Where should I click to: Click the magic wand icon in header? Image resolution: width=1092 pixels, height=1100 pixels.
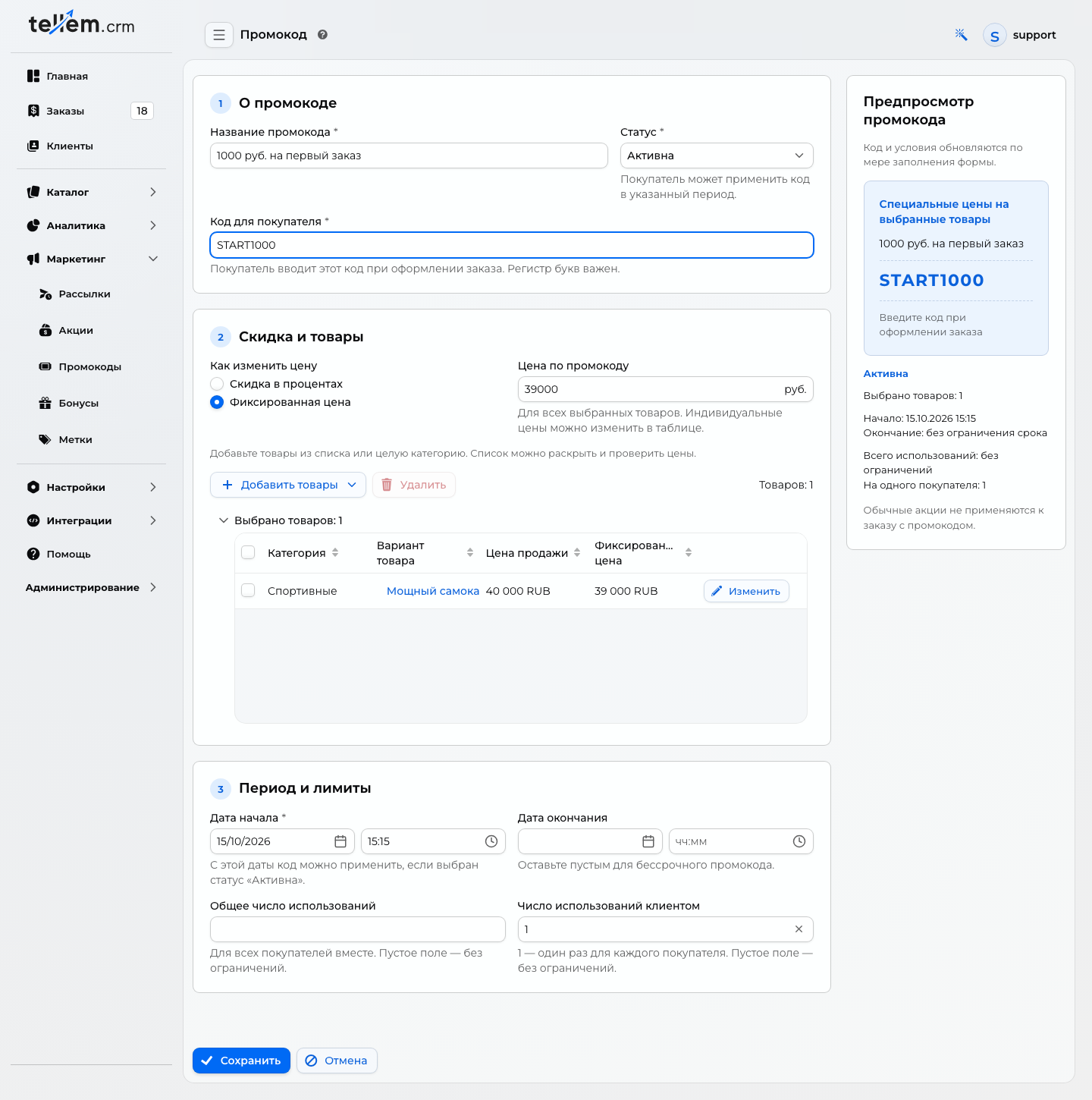click(x=961, y=35)
